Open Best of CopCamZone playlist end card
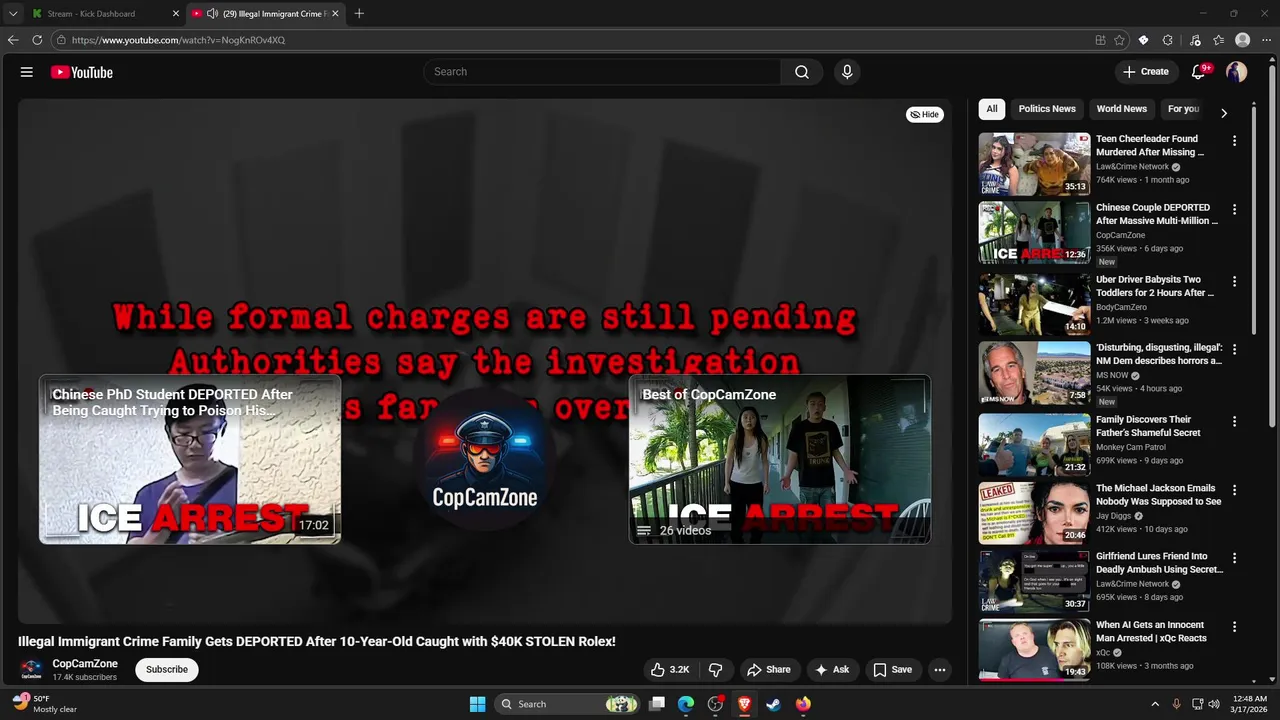Screen dimensions: 1280x720 (780, 460)
